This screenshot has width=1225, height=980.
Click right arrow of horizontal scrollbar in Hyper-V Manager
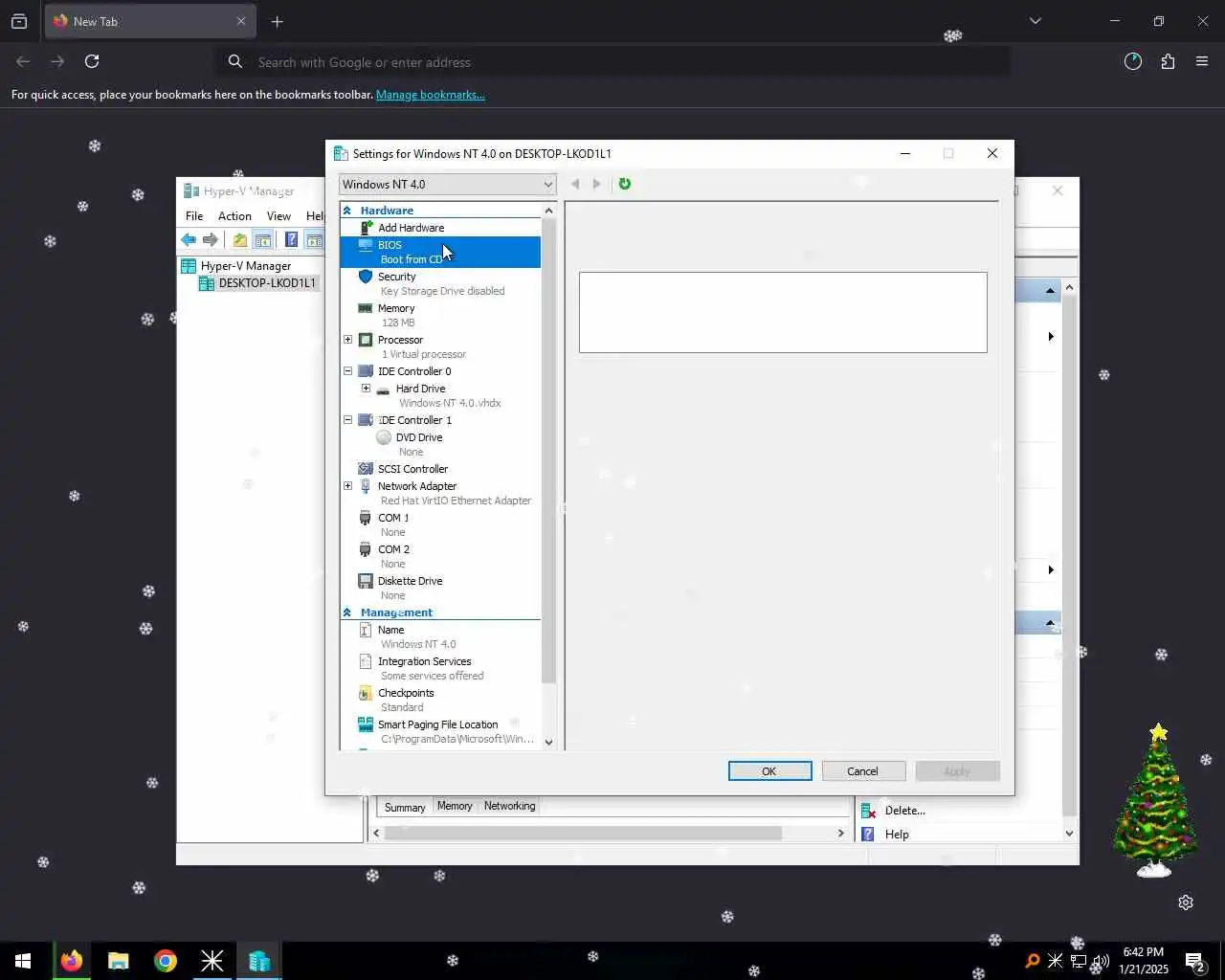pyautogui.click(x=841, y=834)
